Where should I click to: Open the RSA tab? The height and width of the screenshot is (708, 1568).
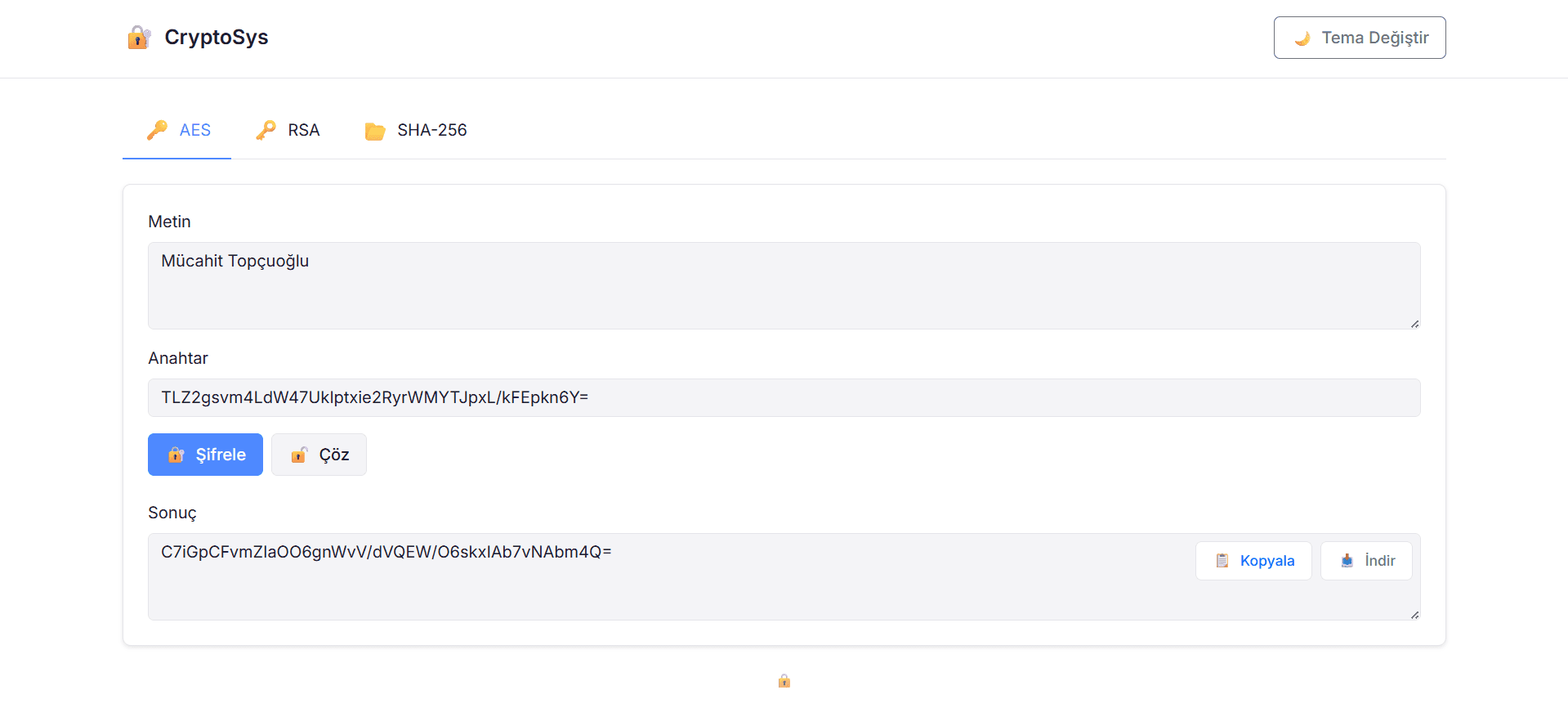coord(288,130)
